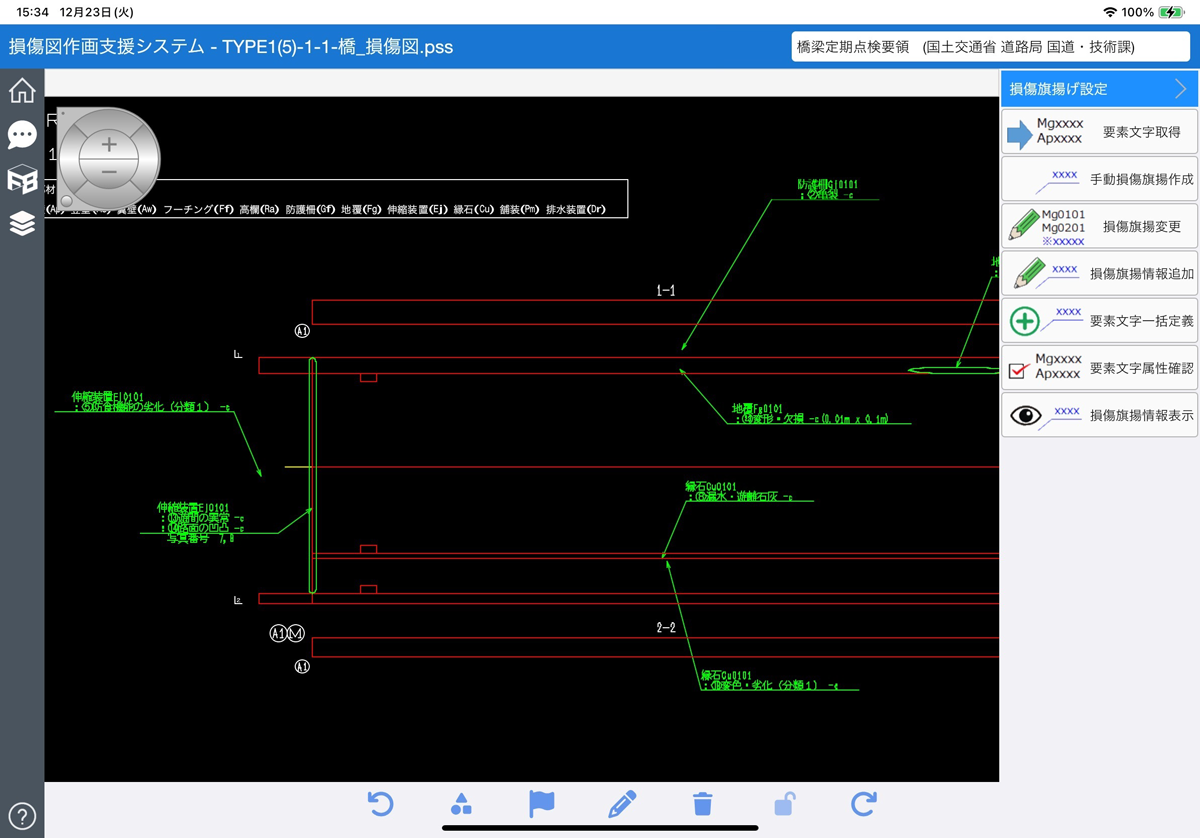Open the layers stack icon

tap(22, 223)
